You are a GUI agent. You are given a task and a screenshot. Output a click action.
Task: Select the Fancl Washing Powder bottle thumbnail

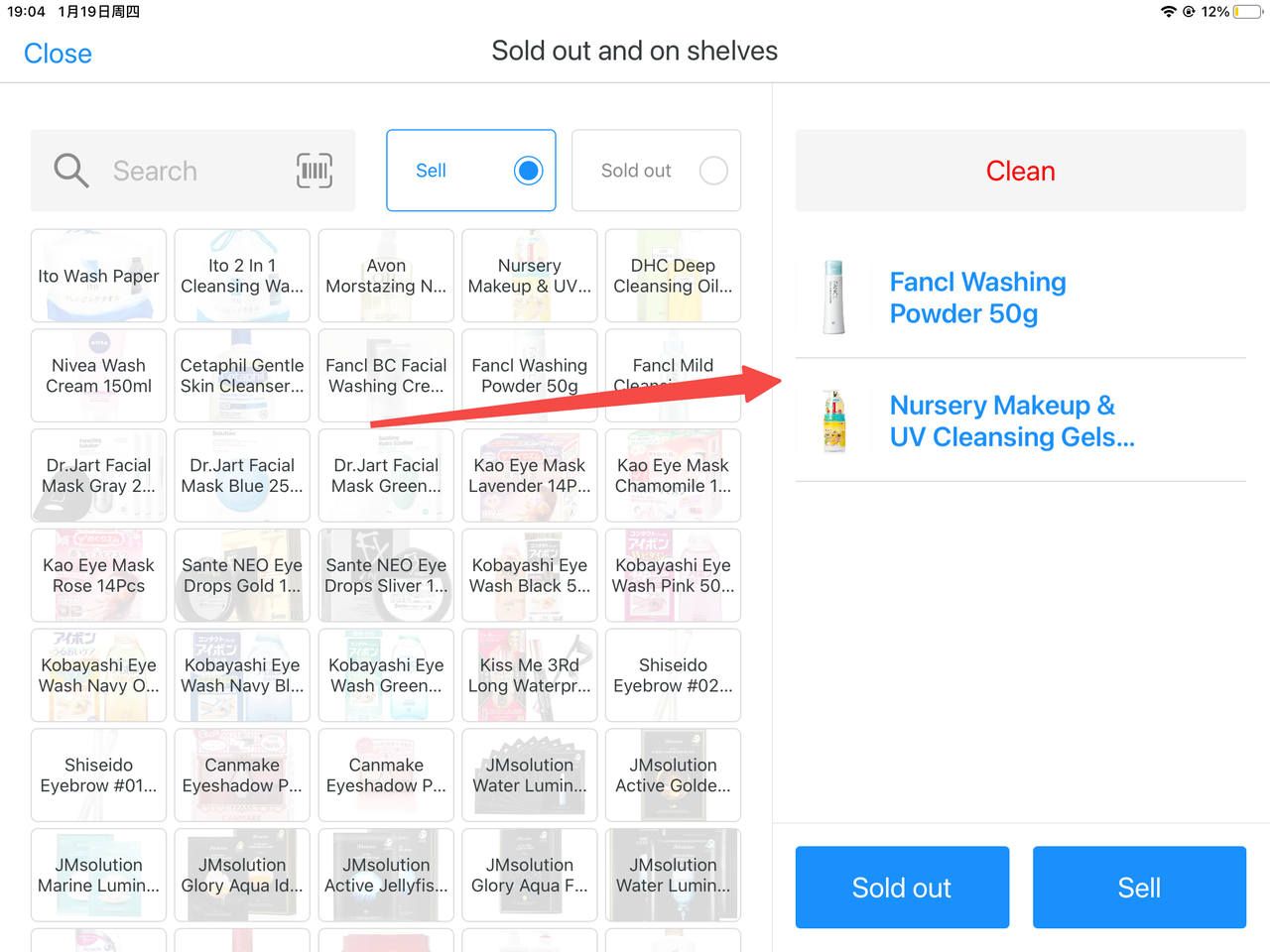[834, 297]
